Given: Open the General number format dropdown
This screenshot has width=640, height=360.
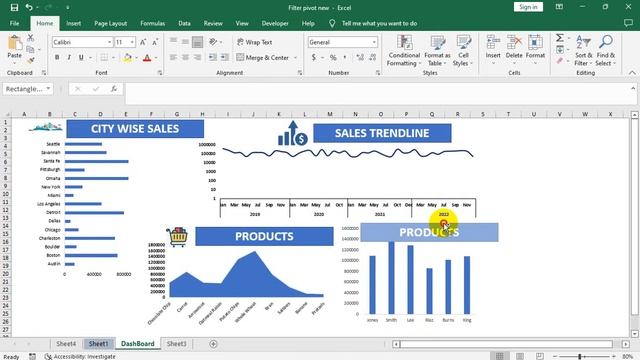Looking at the screenshot, I should click(x=374, y=42).
